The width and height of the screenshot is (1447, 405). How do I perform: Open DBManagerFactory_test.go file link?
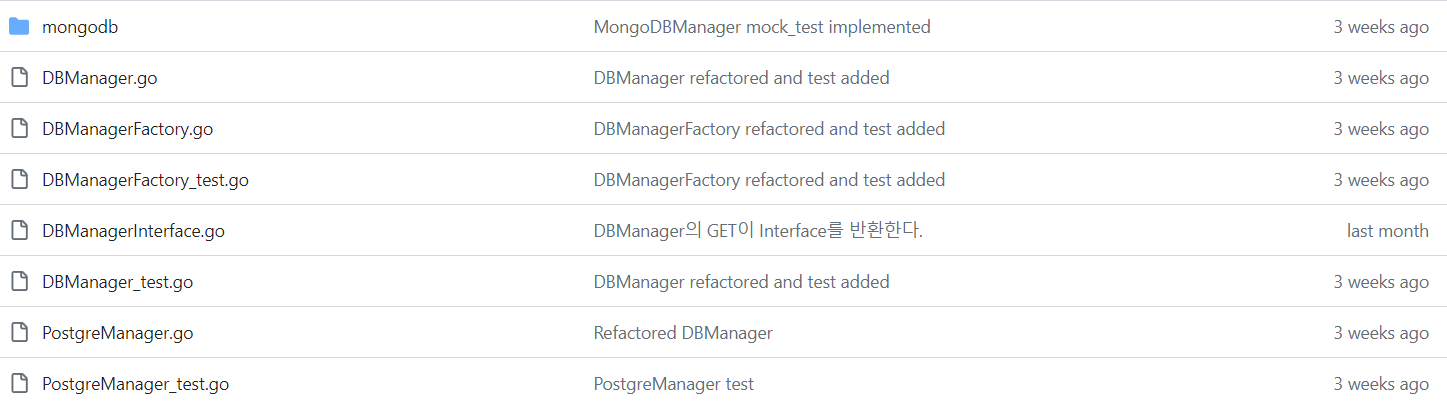[145, 180]
